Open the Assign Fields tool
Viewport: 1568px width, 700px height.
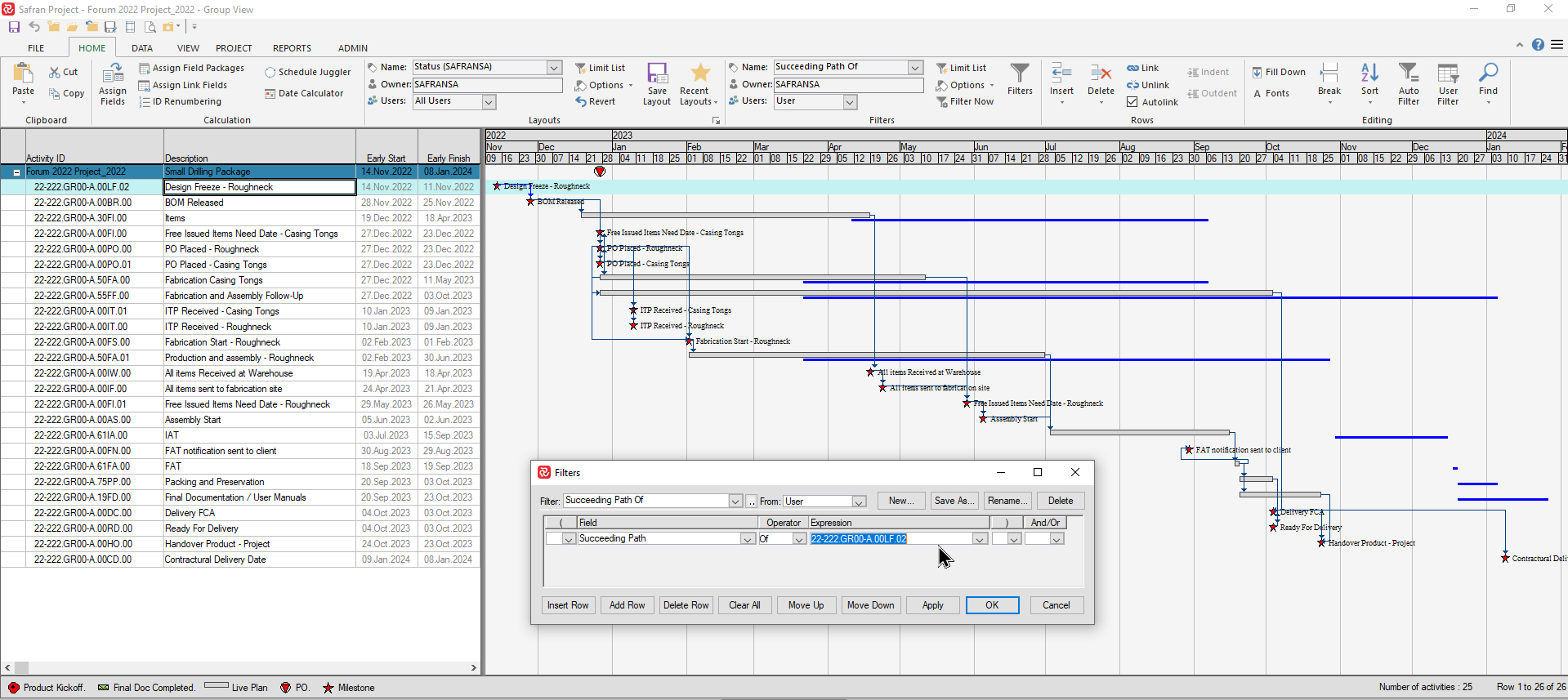tap(113, 84)
